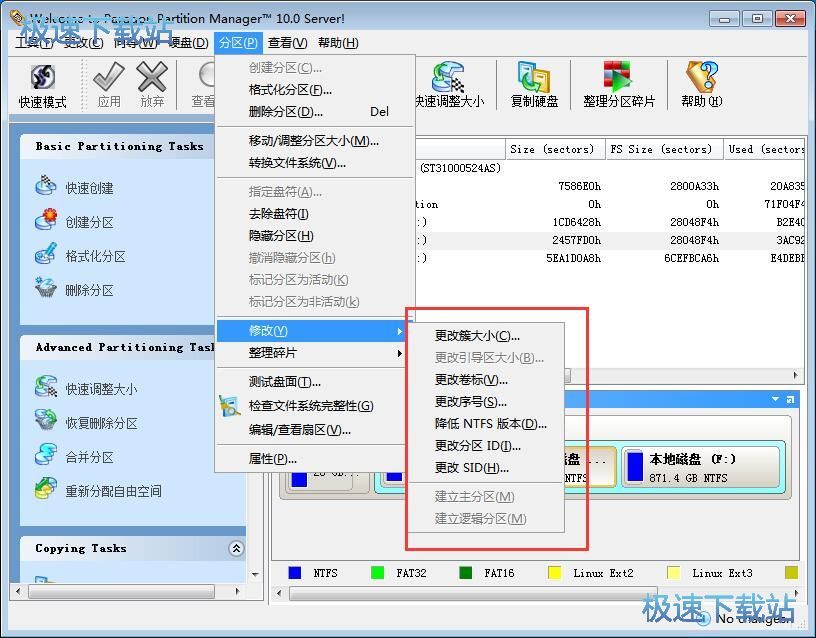This screenshot has width=816, height=638.
Task: Click the FAT32 green legend swatch
Action: point(377,573)
